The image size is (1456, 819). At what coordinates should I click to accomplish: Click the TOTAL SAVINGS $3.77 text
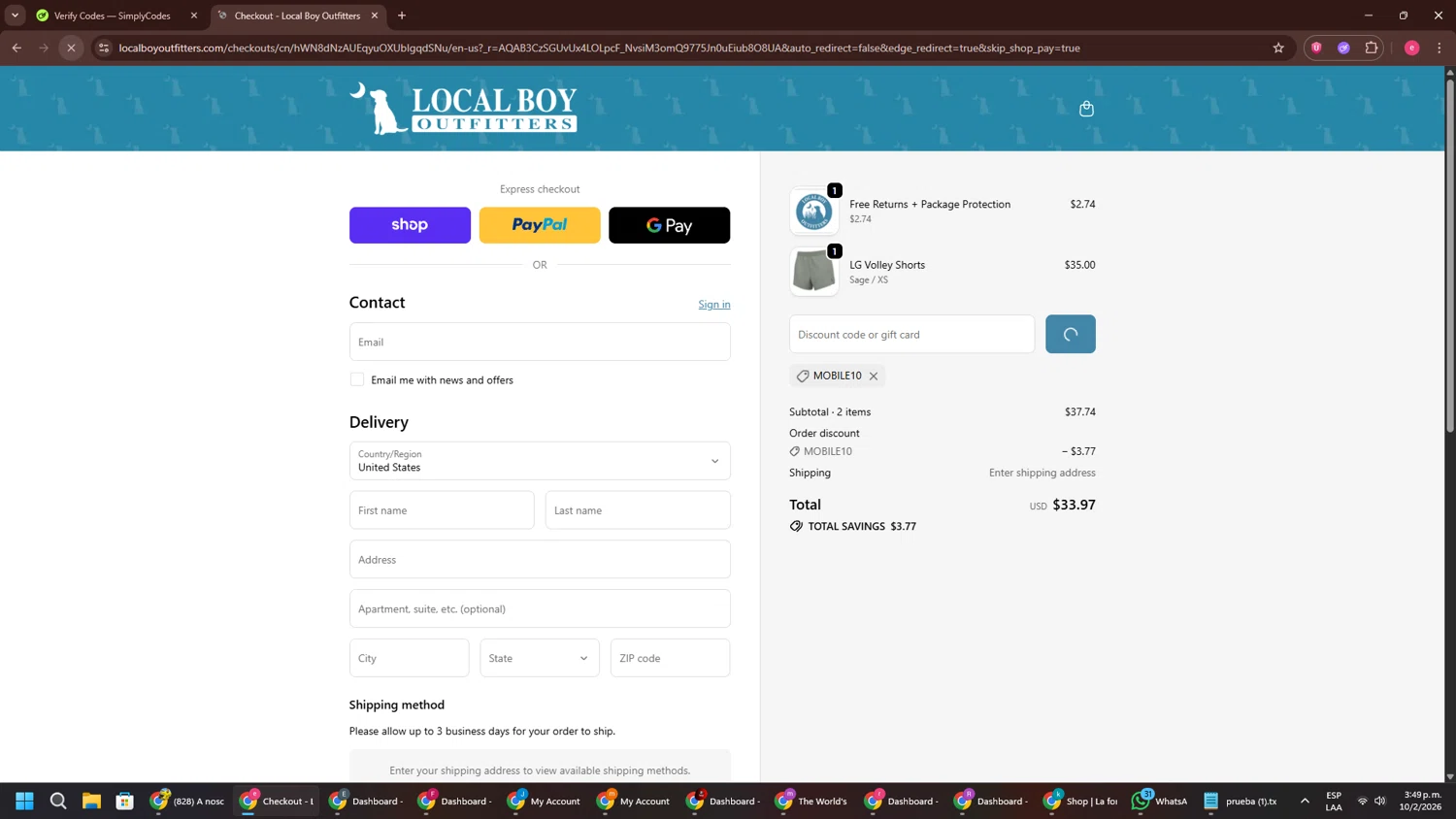pyautogui.click(x=853, y=526)
